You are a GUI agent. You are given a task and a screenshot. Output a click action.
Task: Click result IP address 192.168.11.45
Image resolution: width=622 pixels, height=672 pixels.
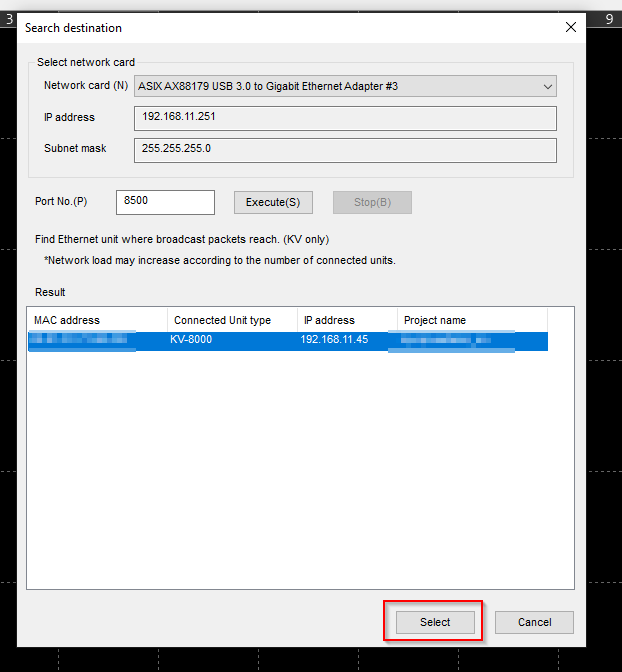(334, 339)
